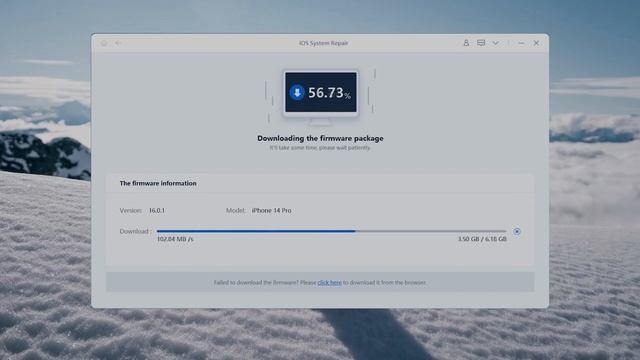640x360 pixels.
Task: Open the feedback message icon
Action: point(481,43)
